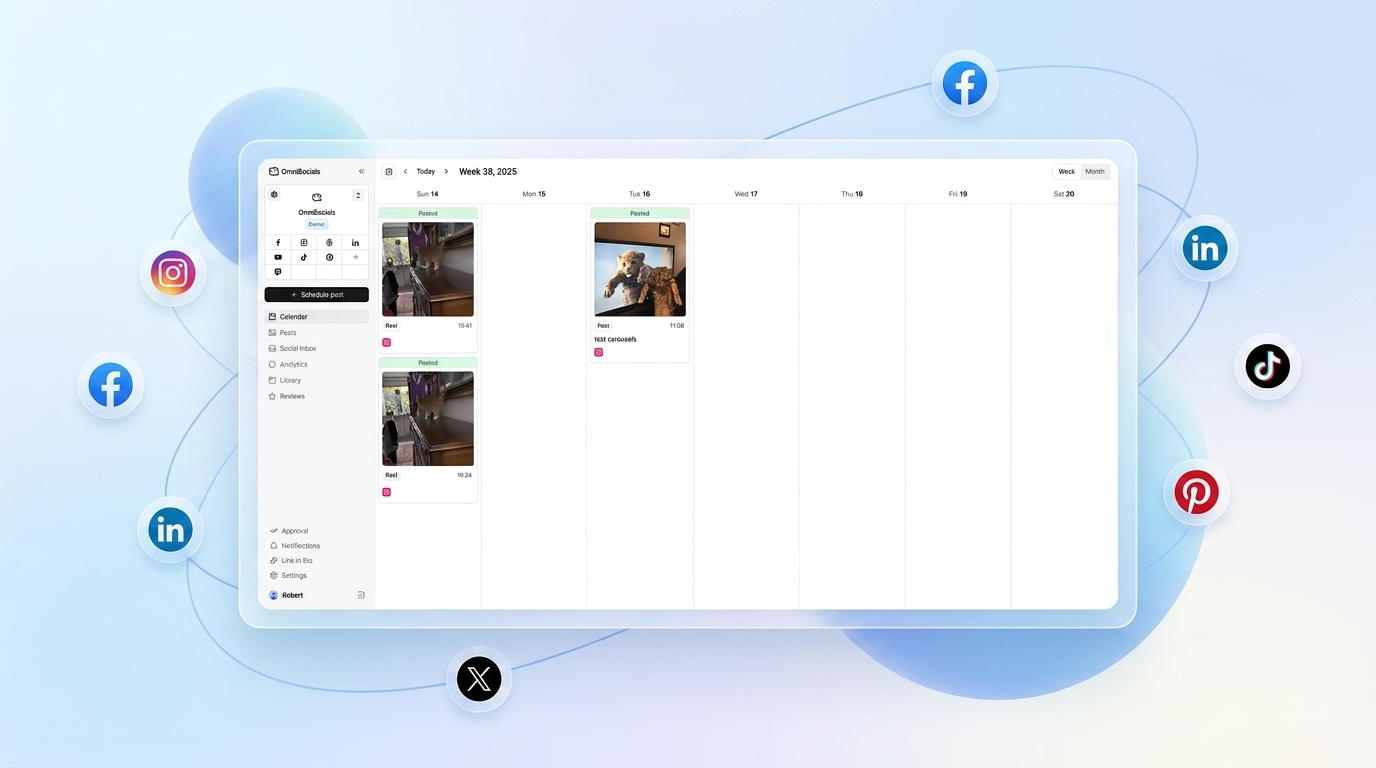1376x768 pixels.
Task: Click the Reel tag on the 19:41 post
Action: point(391,326)
